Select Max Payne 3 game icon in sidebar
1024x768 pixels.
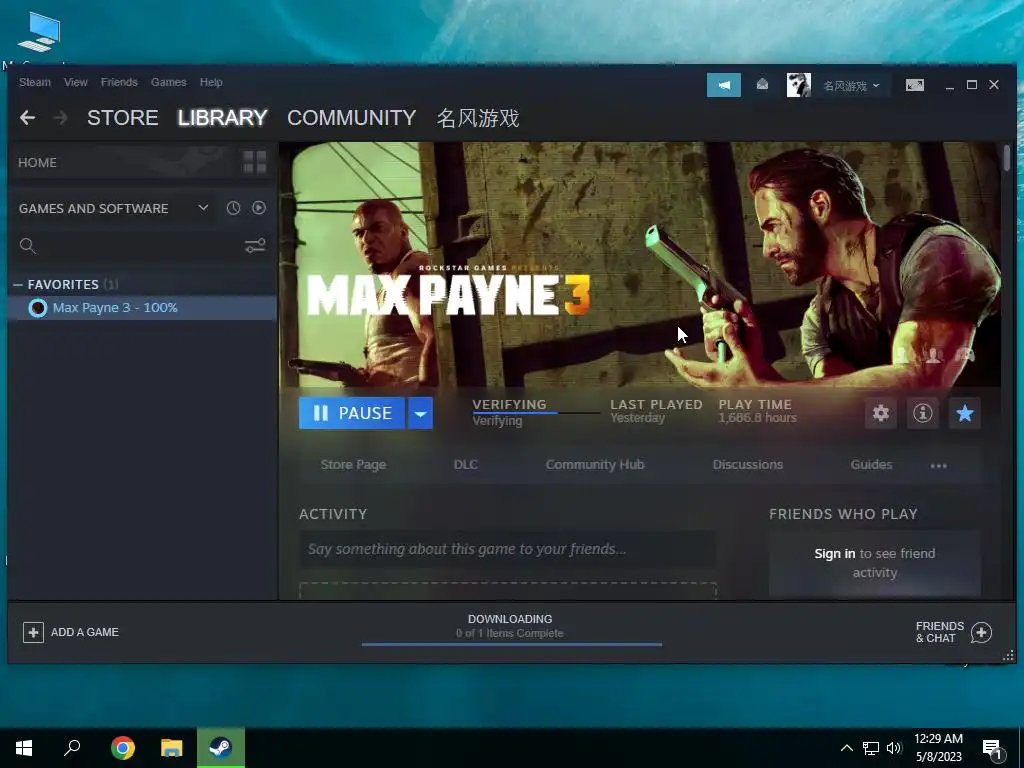(x=38, y=308)
